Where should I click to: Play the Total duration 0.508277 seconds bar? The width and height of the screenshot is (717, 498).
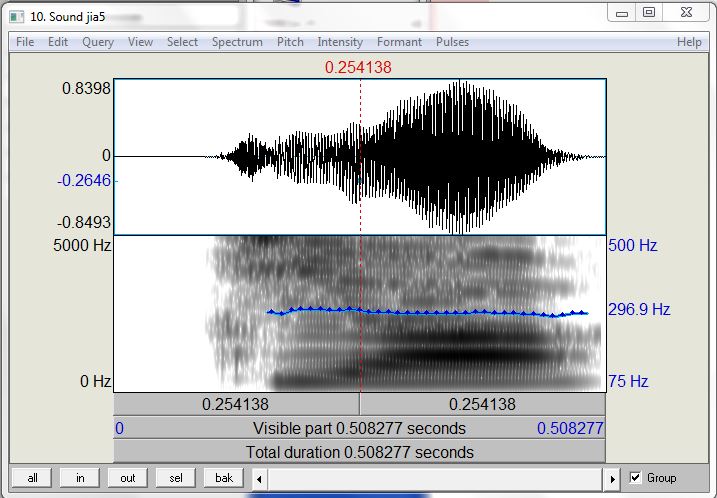click(x=359, y=452)
